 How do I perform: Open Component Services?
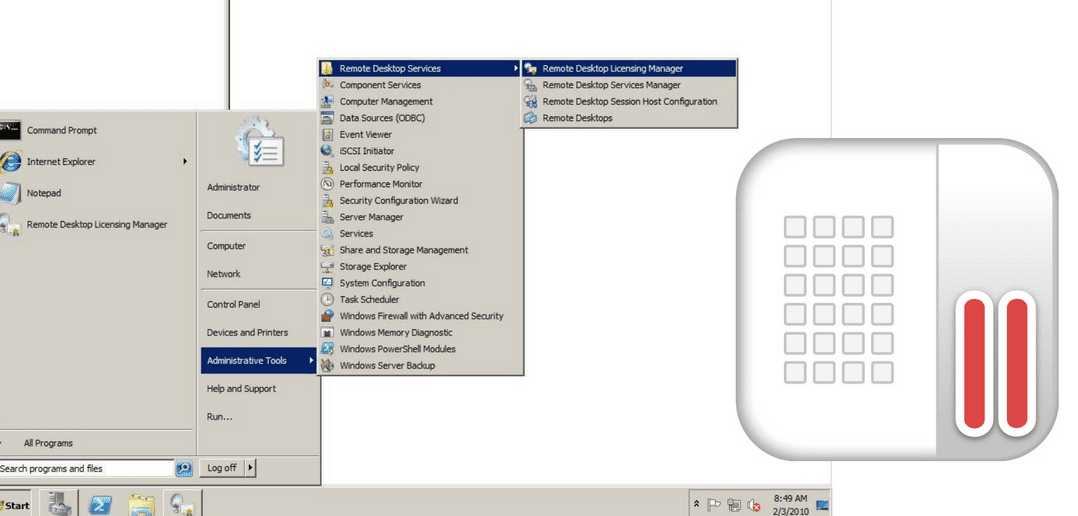click(x=420, y=85)
